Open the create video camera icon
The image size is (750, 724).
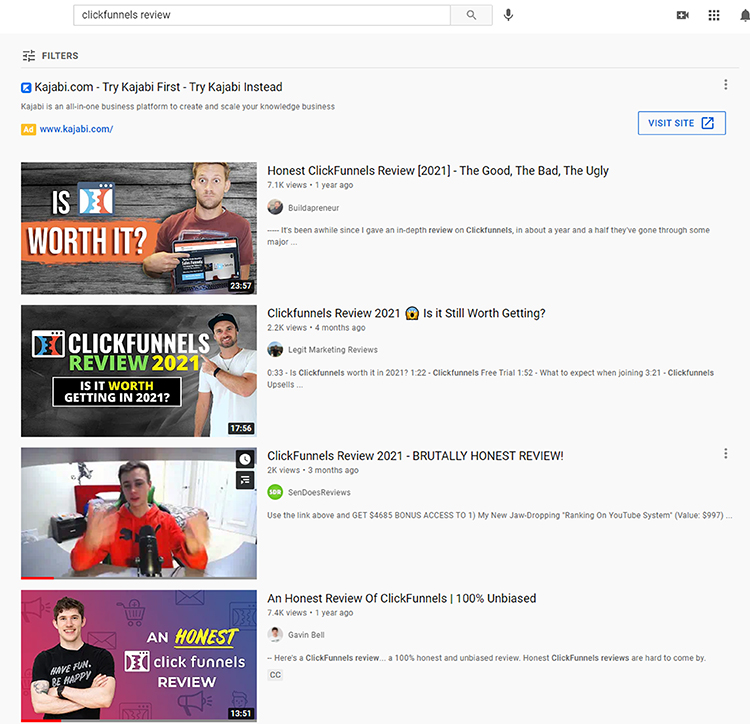pos(683,15)
